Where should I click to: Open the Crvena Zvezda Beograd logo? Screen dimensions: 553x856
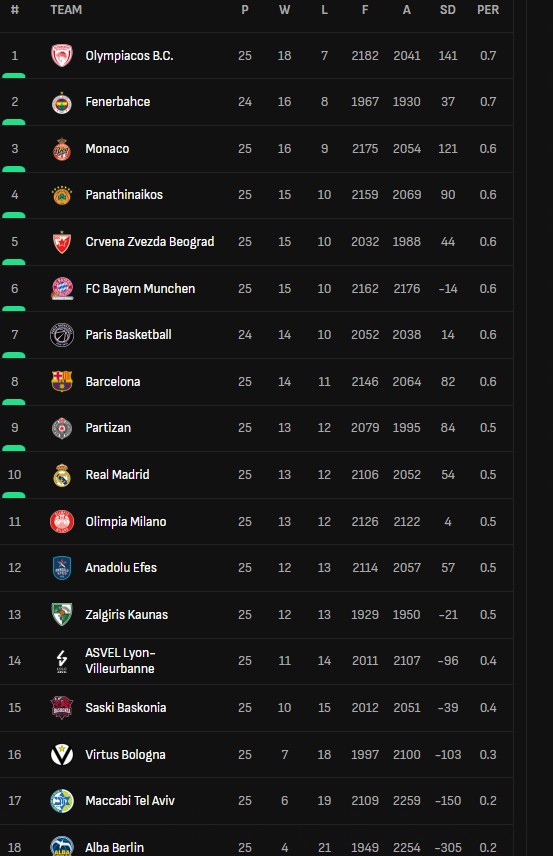62,242
